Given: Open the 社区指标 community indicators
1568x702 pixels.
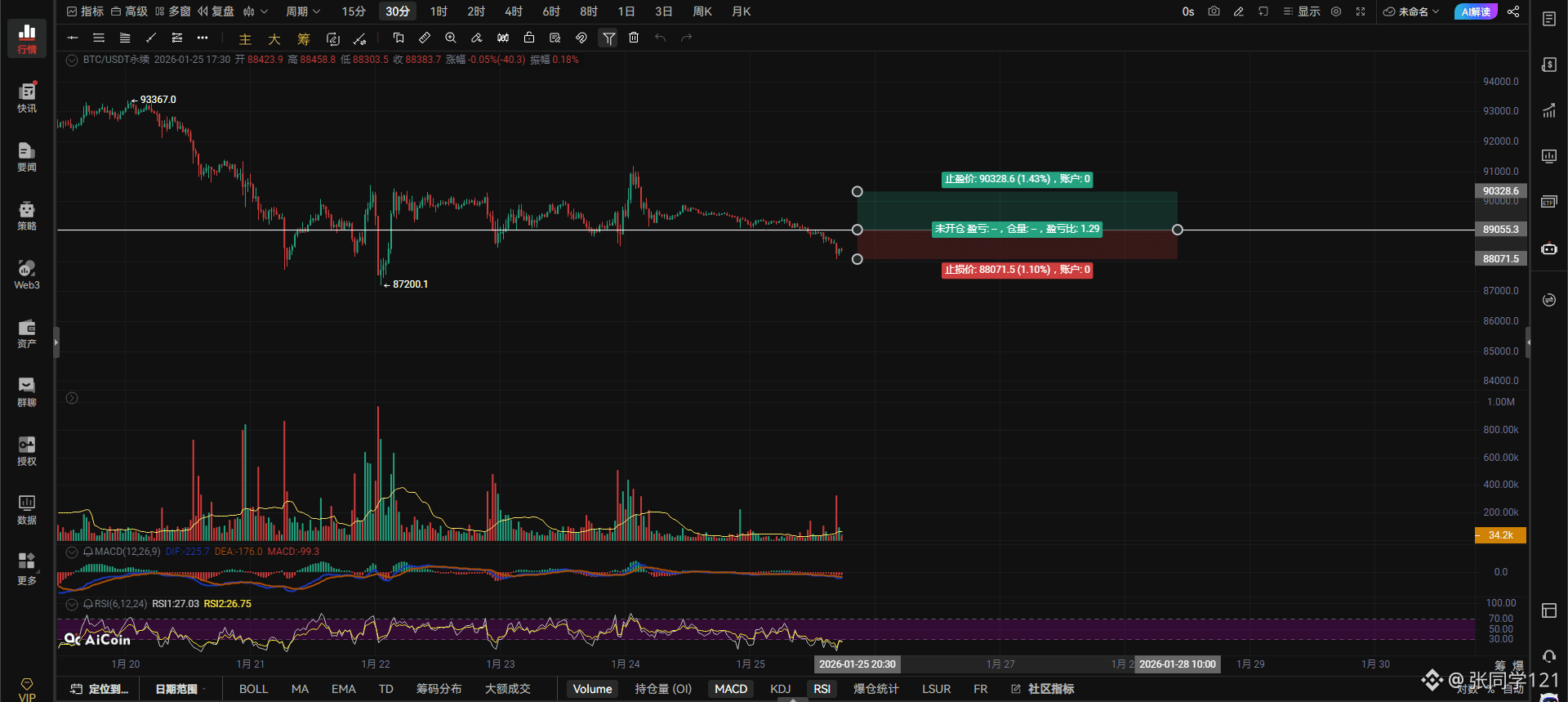Looking at the screenshot, I should point(1042,689).
